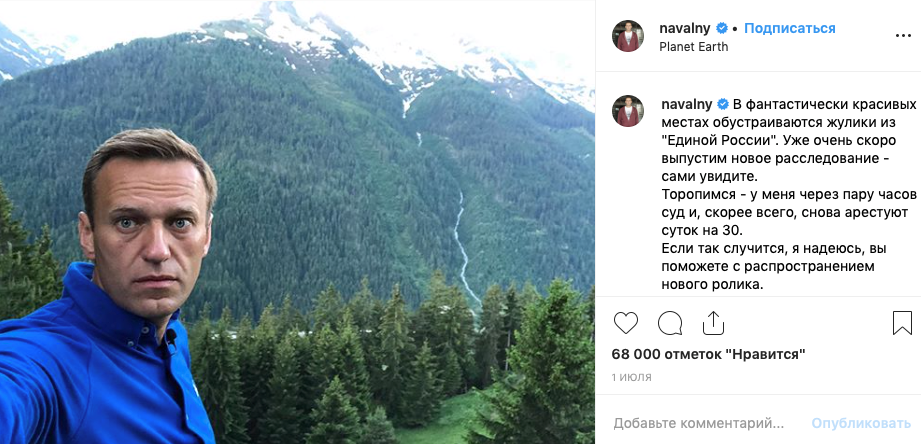Viewport: 921px width, 444px height.
Task: Click the verified badge beside the caption username
Action: pyautogui.click(x=723, y=105)
